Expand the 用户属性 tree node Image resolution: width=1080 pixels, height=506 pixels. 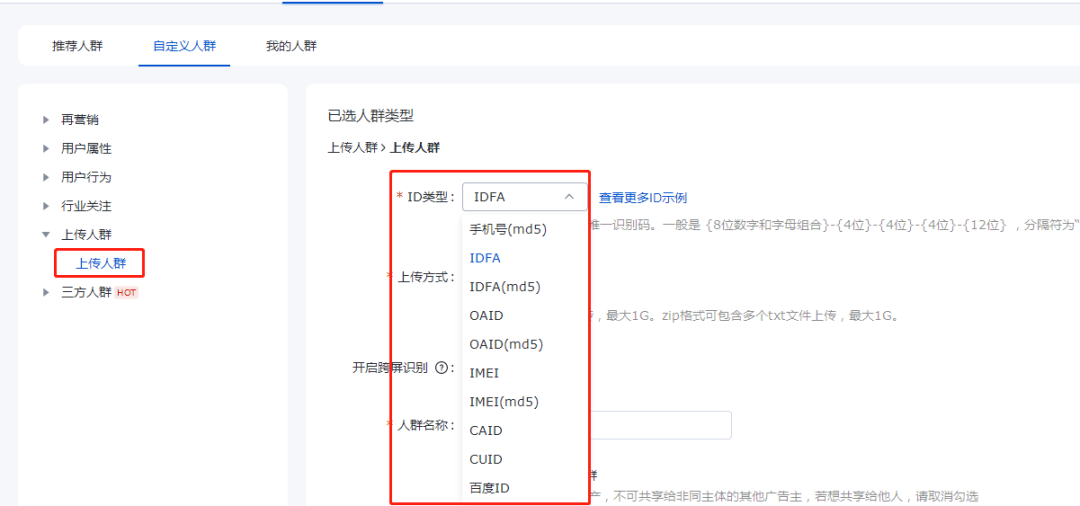(x=46, y=149)
